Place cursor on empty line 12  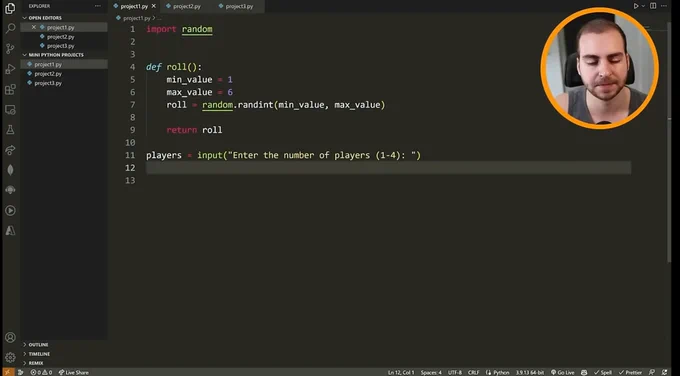tap(388, 168)
